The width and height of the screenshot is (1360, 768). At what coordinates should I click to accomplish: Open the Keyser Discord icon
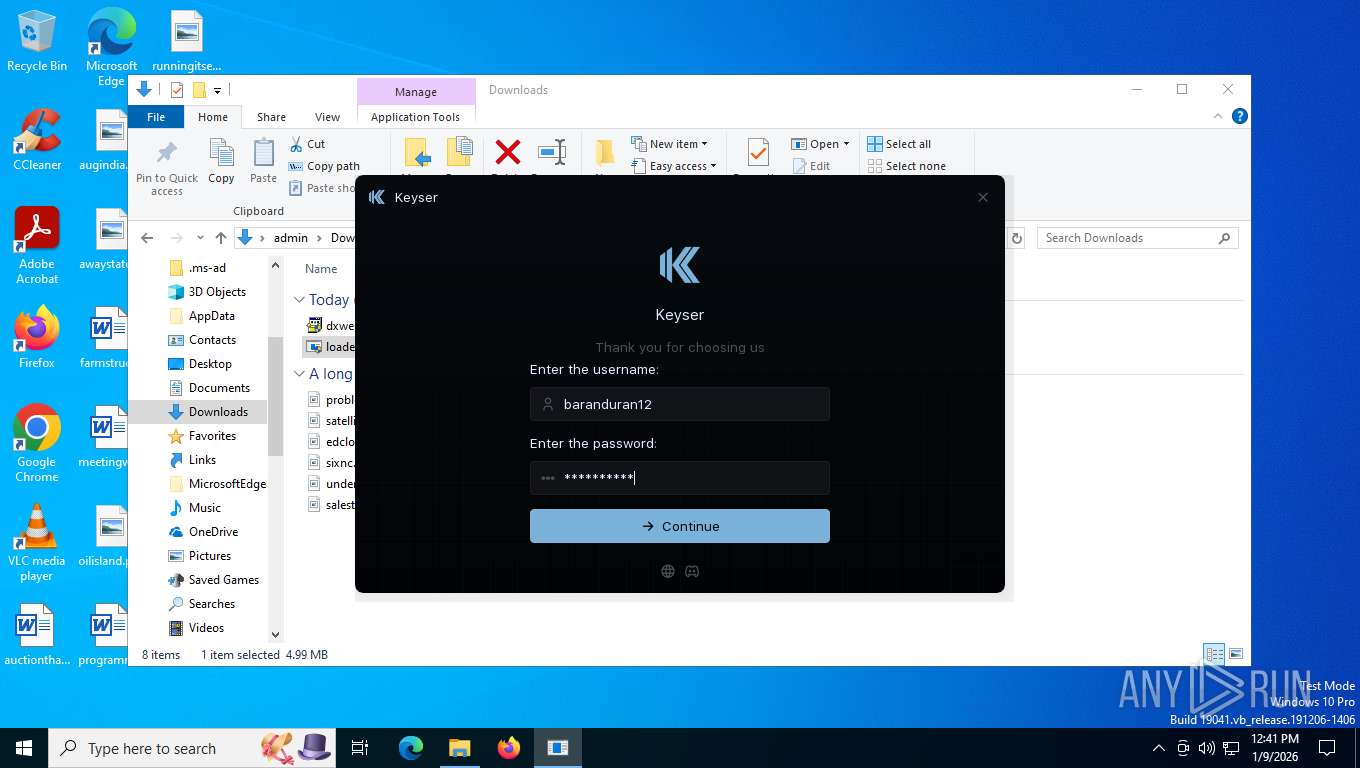pyautogui.click(x=692, y=572)
